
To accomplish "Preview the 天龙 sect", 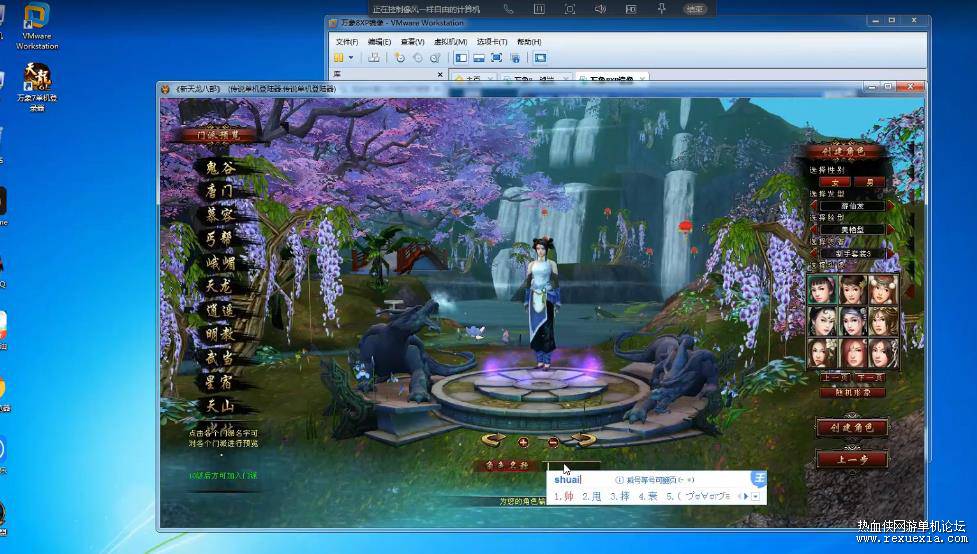I will pos(221,287).
